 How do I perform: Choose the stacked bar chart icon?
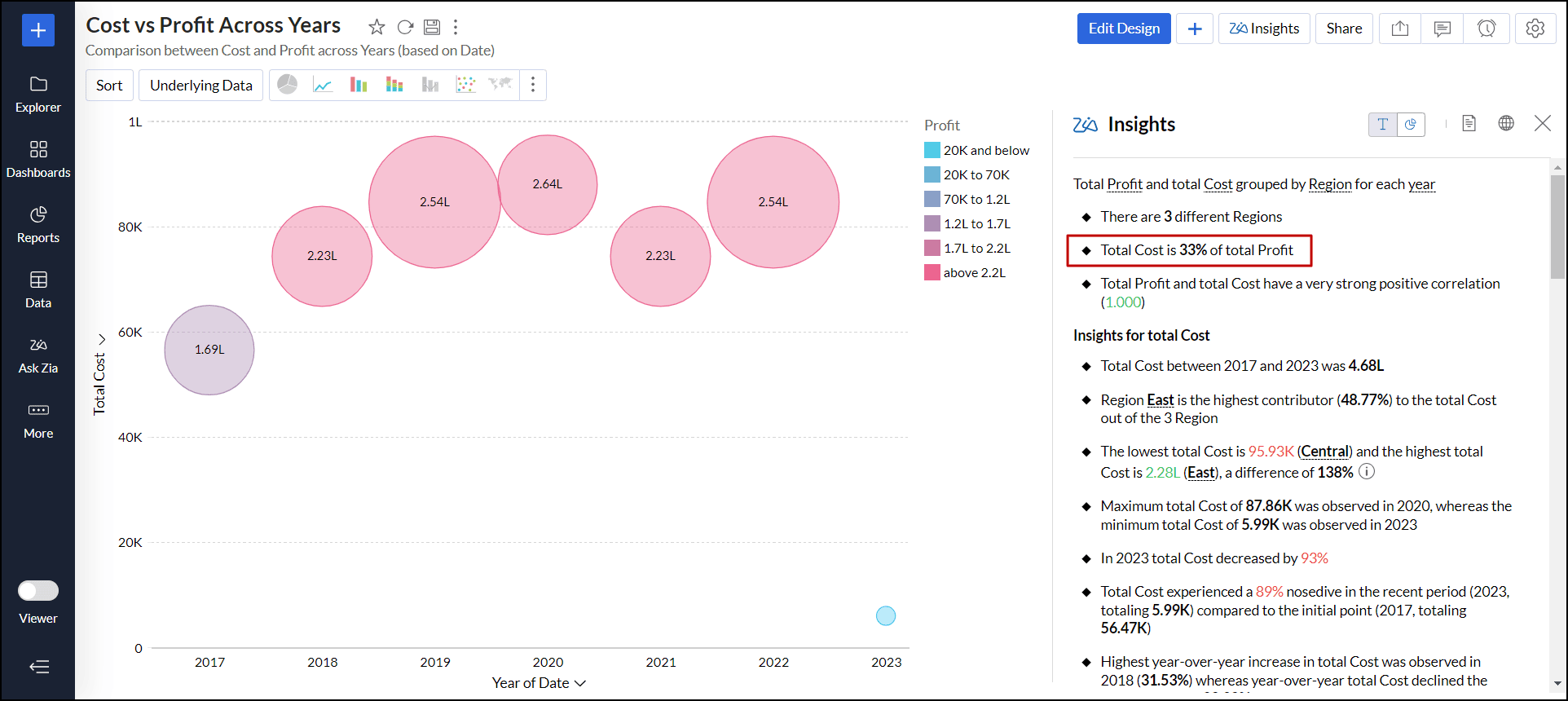394,85
